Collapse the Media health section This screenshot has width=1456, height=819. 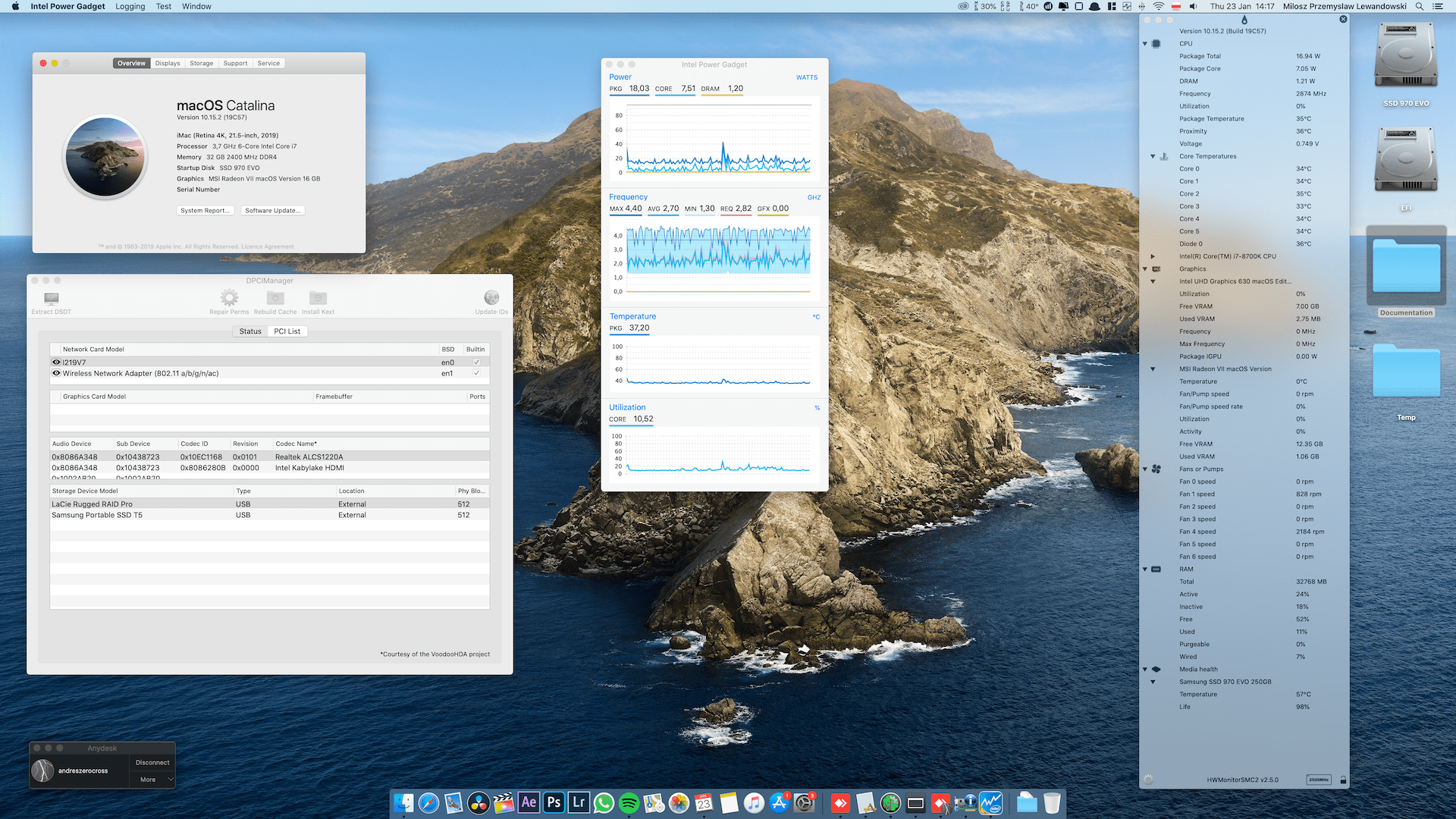[1145, 670]
